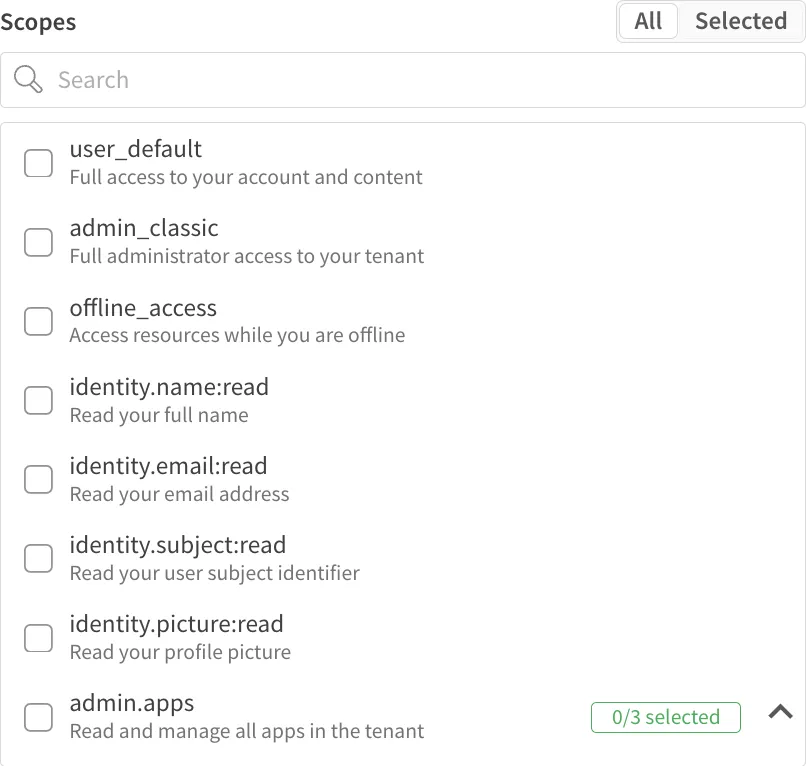Tick the offline_access checkbox
This screenshot has height=766, width=806.
tap(38, 321)
